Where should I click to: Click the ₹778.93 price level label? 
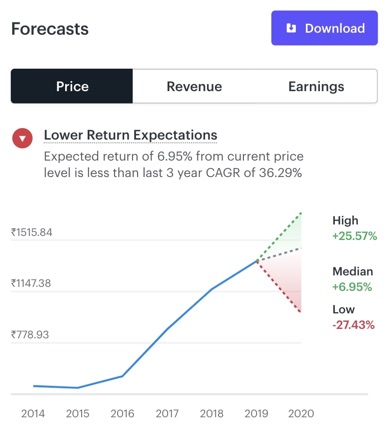tap(30, 334)
